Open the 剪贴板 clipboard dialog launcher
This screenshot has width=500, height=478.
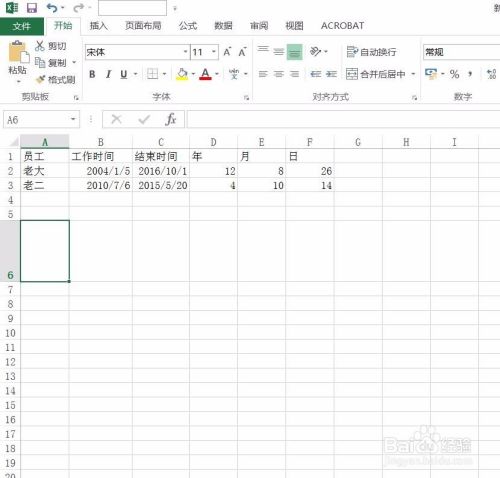tap(76, 98)
